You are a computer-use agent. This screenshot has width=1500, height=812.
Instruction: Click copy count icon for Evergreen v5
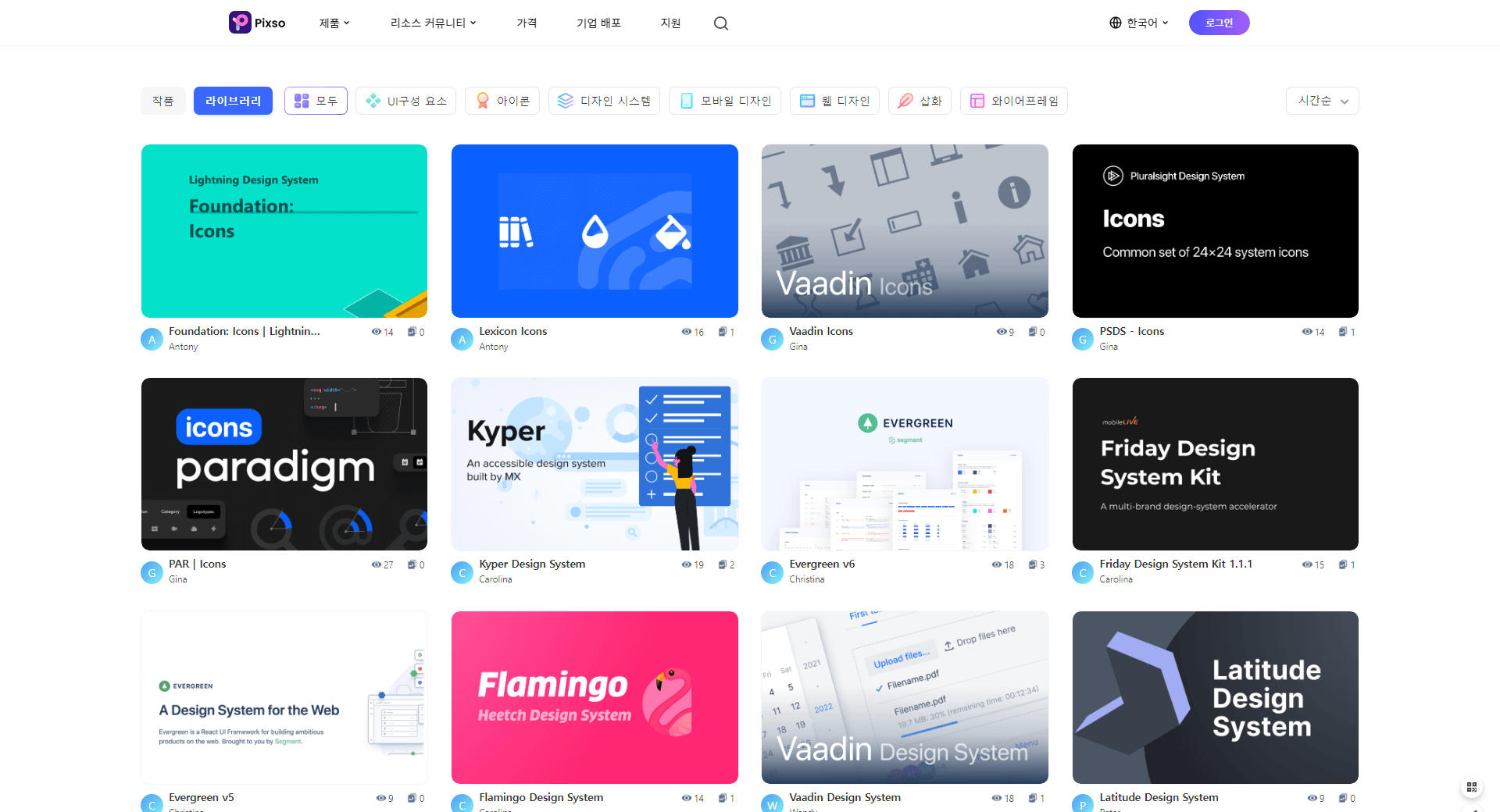coord(412,798)
